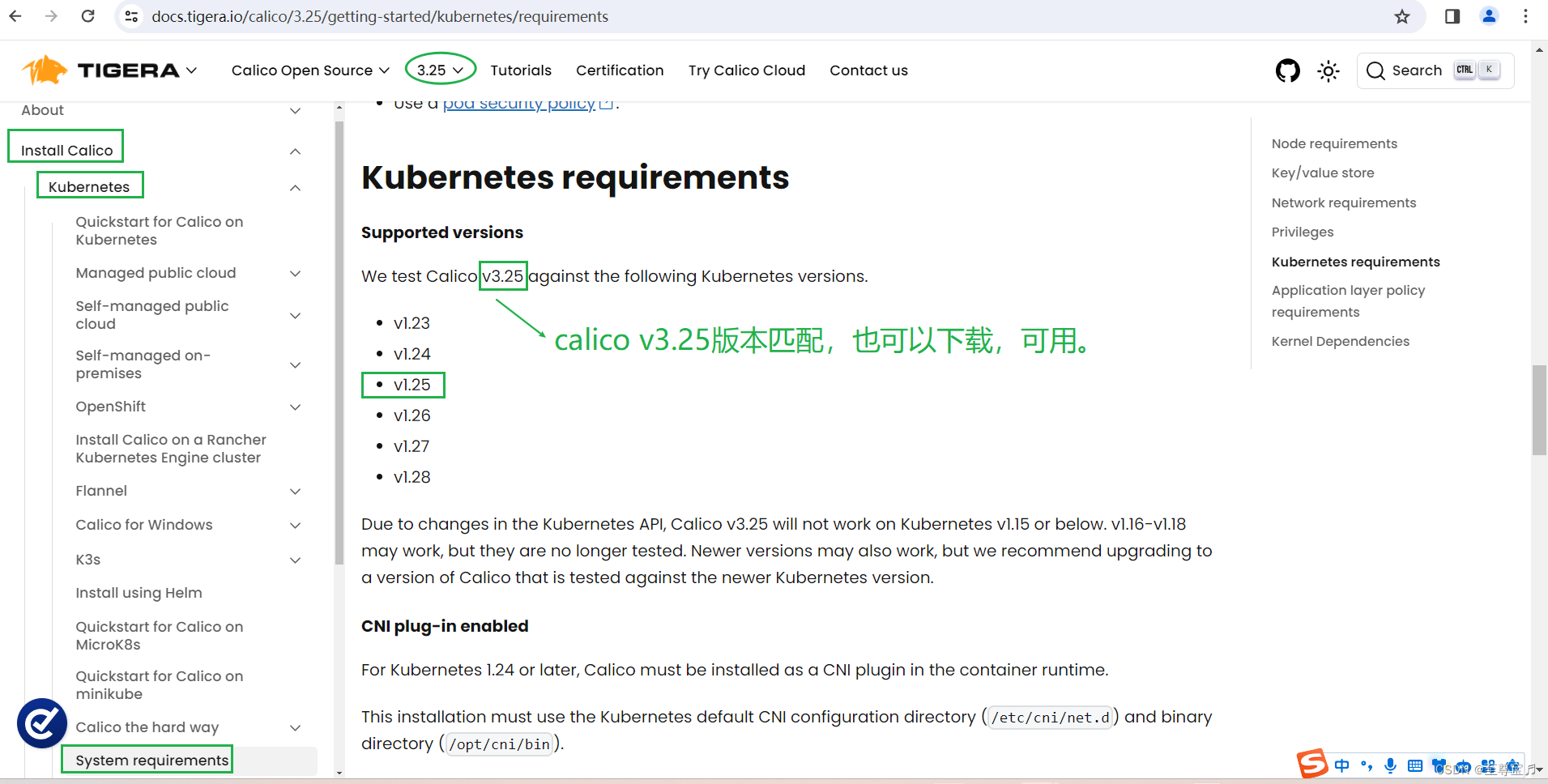The image size is (1548, 784).
Task: Expand Calico the hard way chevron
Action: [296, 728]
